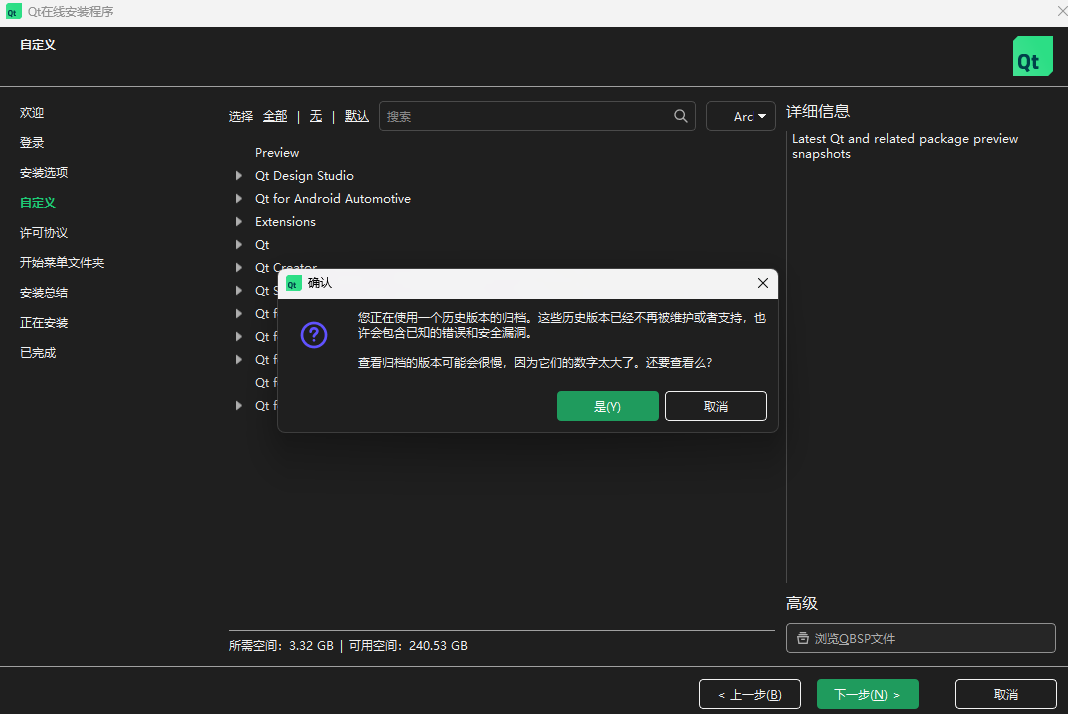Go to 许可协议 step in sidebar

tap(44, 233)
